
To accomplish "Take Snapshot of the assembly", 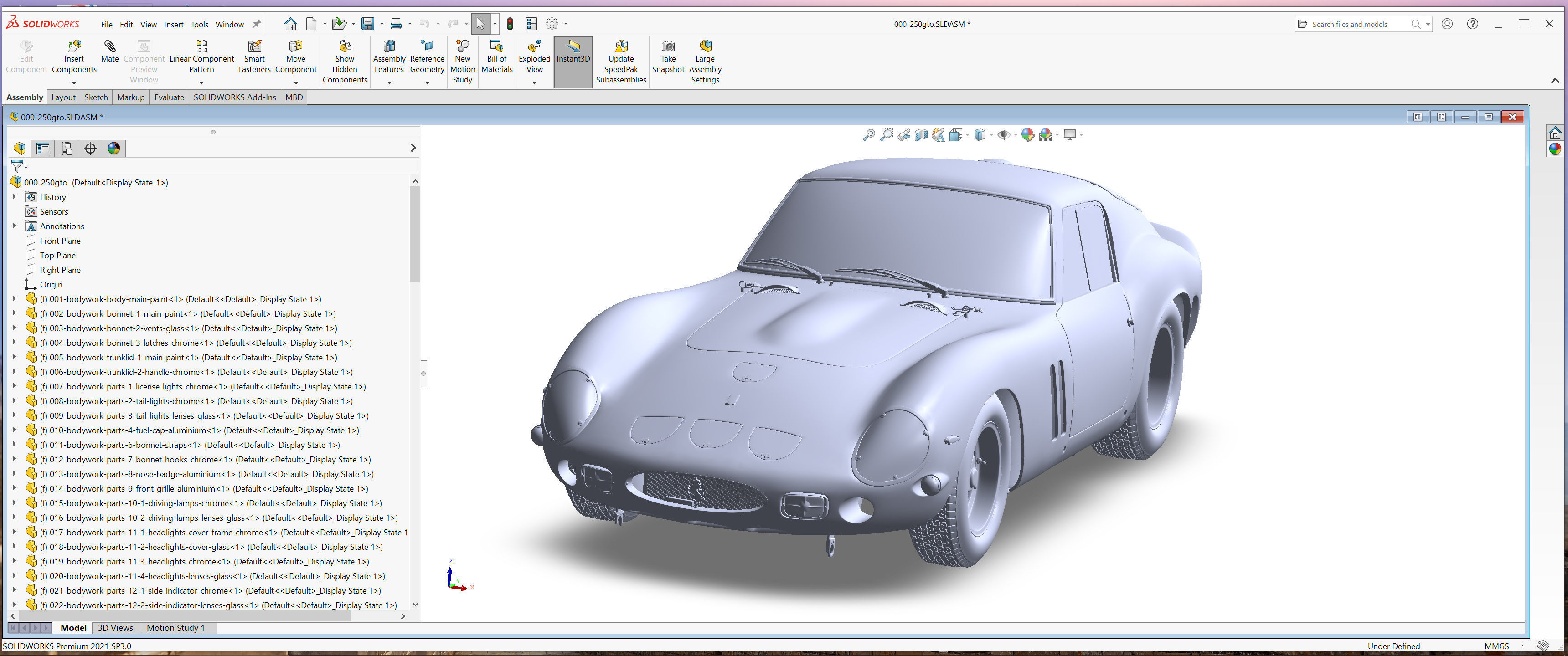I will tap(668, 57).
